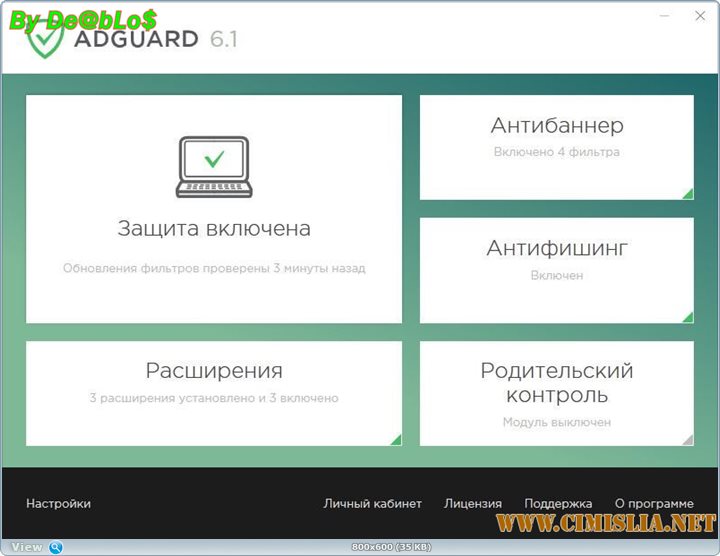Click the View label in the viewer bar

coord(27,547)
